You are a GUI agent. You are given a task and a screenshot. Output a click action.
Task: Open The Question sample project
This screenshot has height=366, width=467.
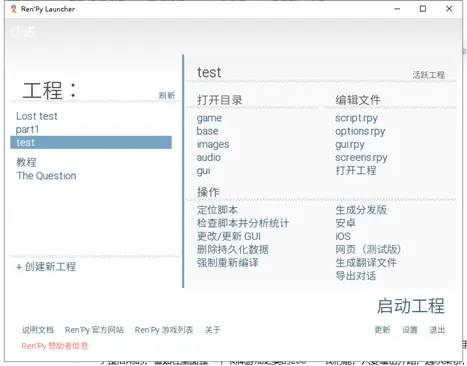46,176
